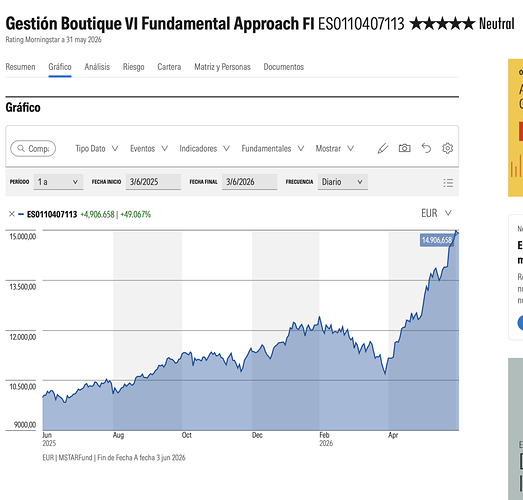Click the Fecha Inicio date field
Screen dimensions: 523x500
click(153, 182)
